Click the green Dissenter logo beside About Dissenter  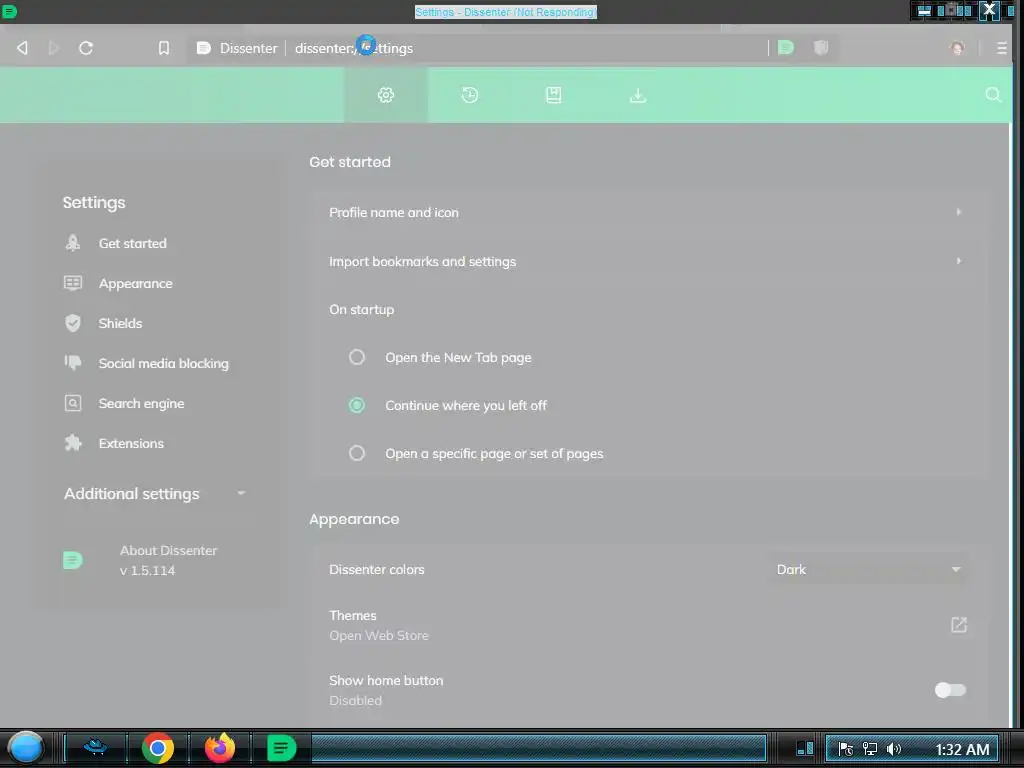pyautogui.click(x=72, y=560)
